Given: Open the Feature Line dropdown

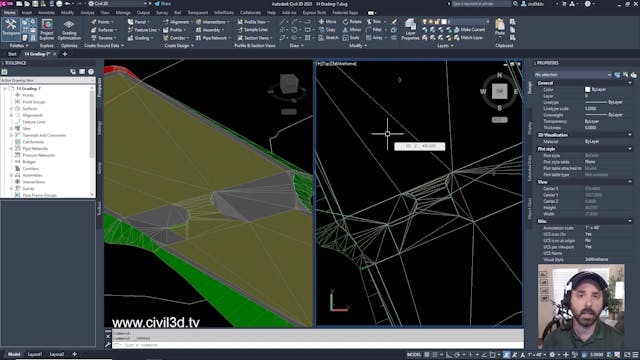Looking at the screenshot, I should 143,30.
